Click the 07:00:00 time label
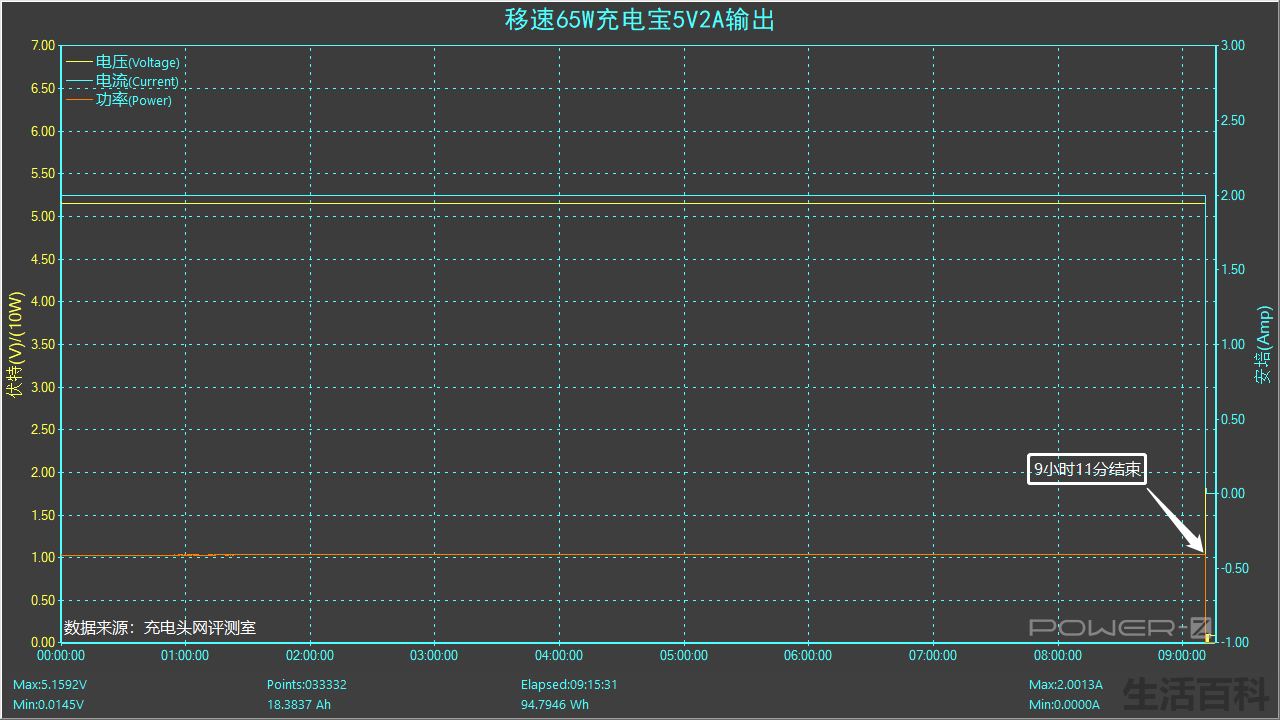 pos(933,656)
